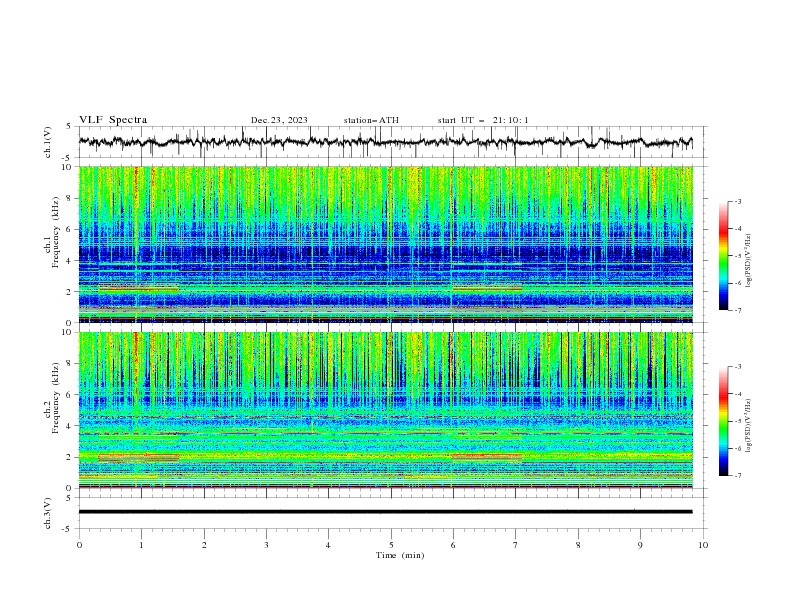
Task: Click time axis tick label "9"
Action: click(640, 545)
